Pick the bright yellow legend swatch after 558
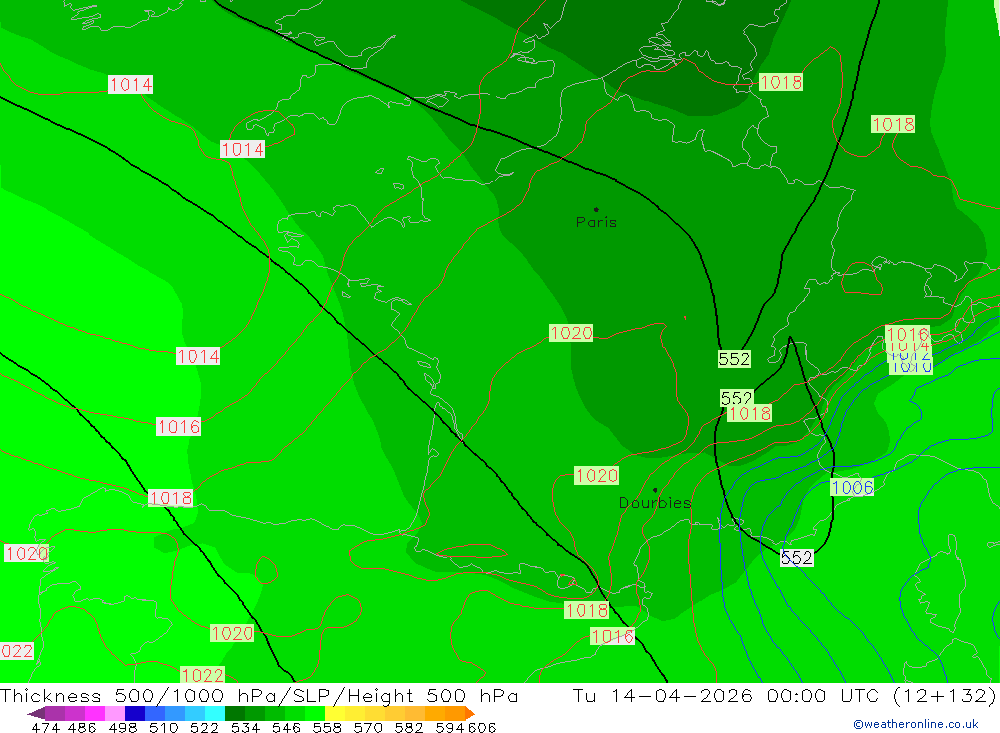 (x=335, y=713)
